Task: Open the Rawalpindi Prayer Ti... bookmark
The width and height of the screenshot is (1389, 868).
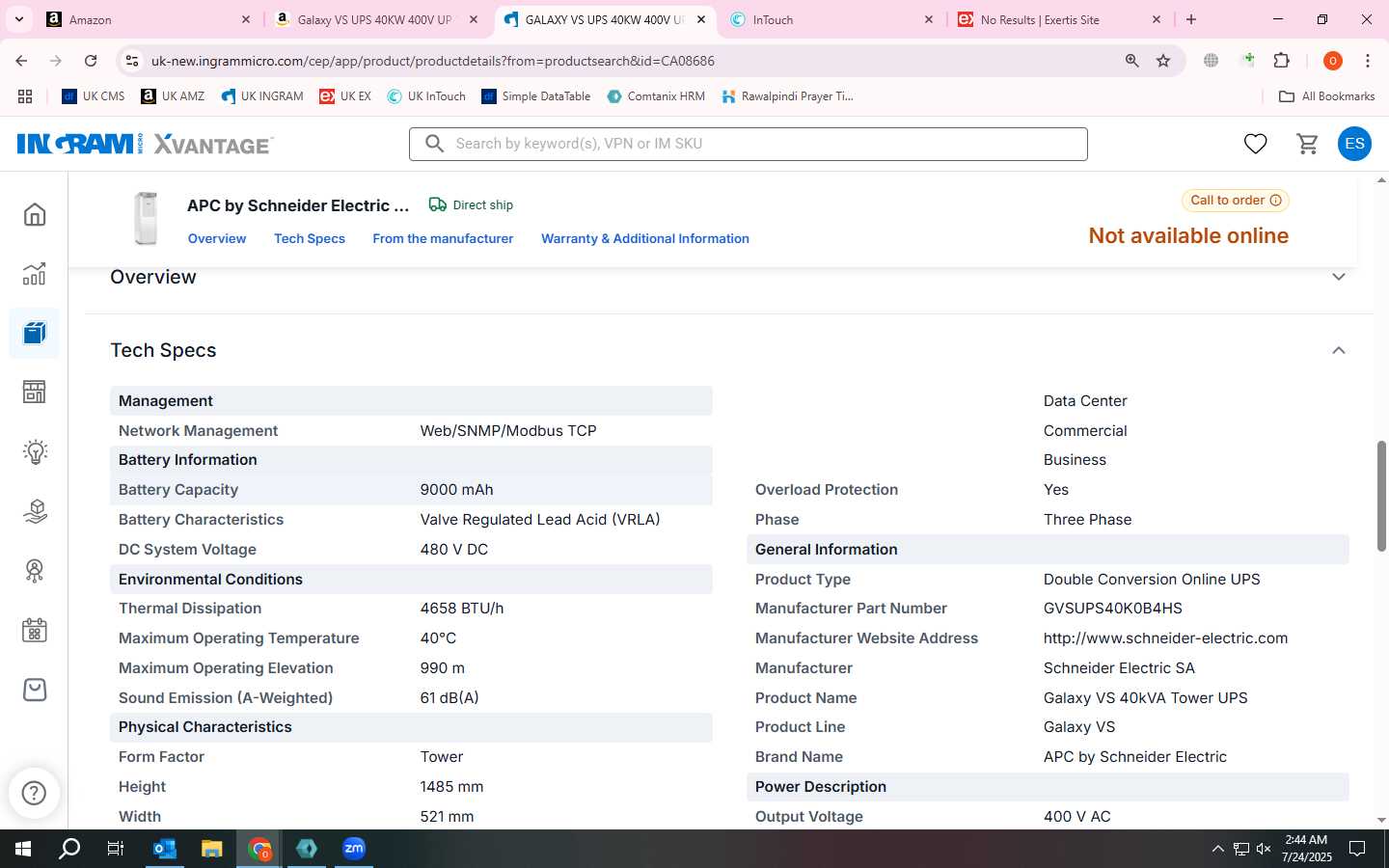Action: (787, 96)
